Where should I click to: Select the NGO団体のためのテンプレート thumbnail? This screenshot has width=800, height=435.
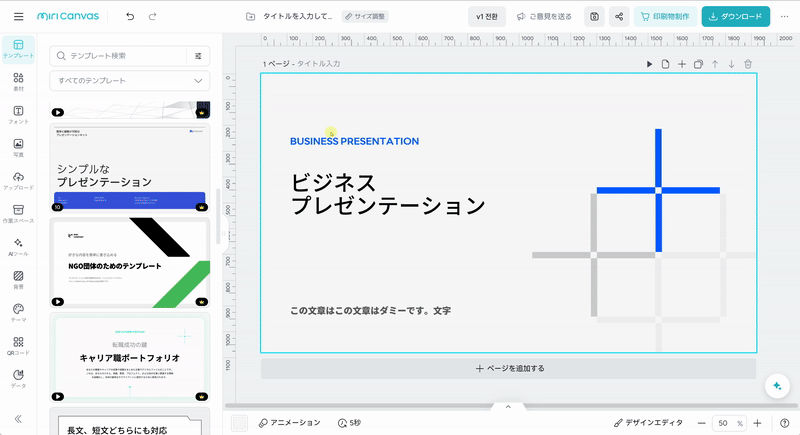point(130,262)
